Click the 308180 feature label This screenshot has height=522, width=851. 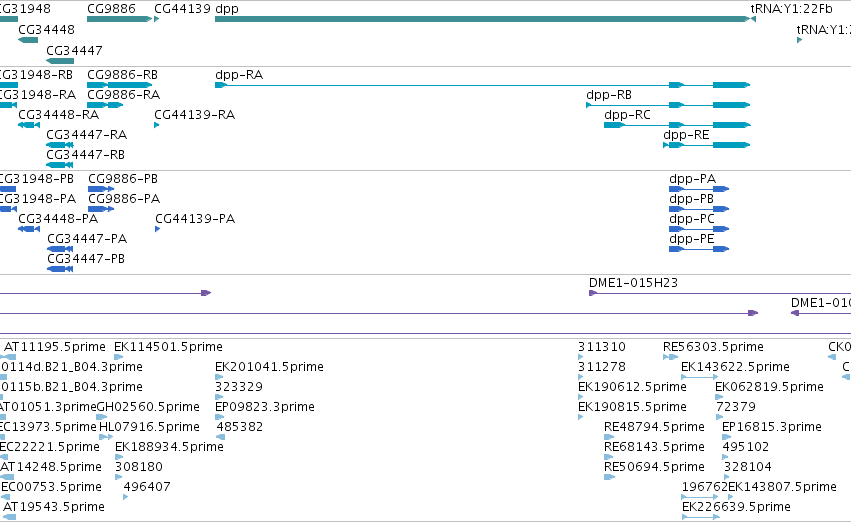139,467
